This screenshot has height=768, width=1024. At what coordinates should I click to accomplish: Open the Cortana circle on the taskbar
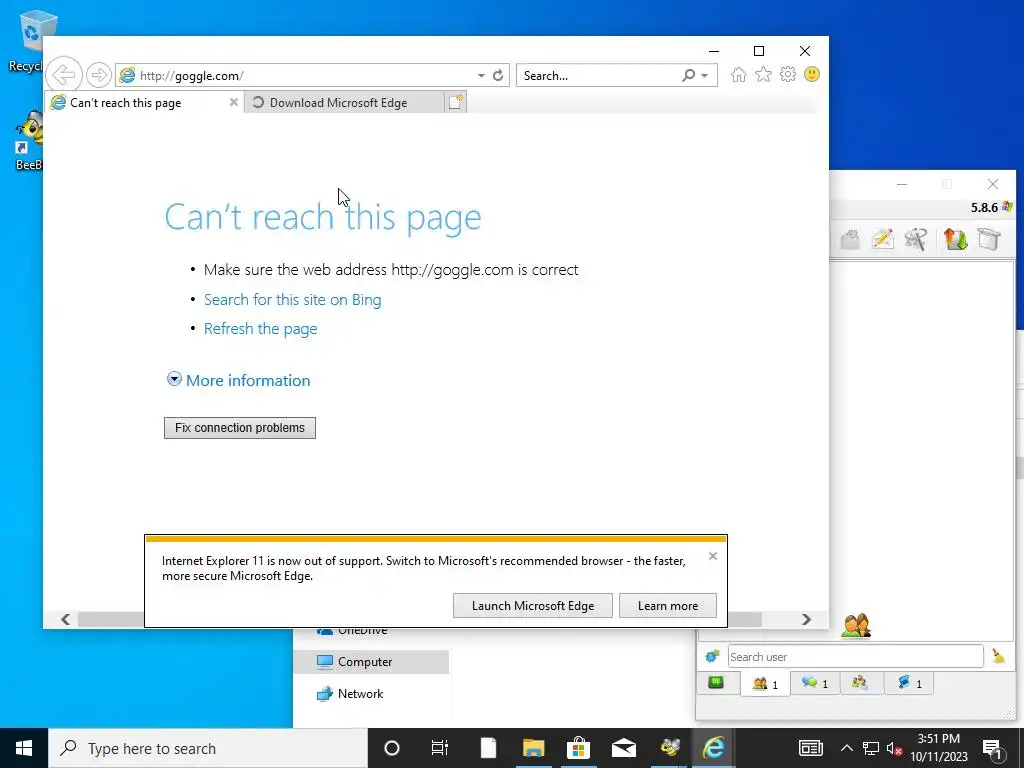coord(391,748)
